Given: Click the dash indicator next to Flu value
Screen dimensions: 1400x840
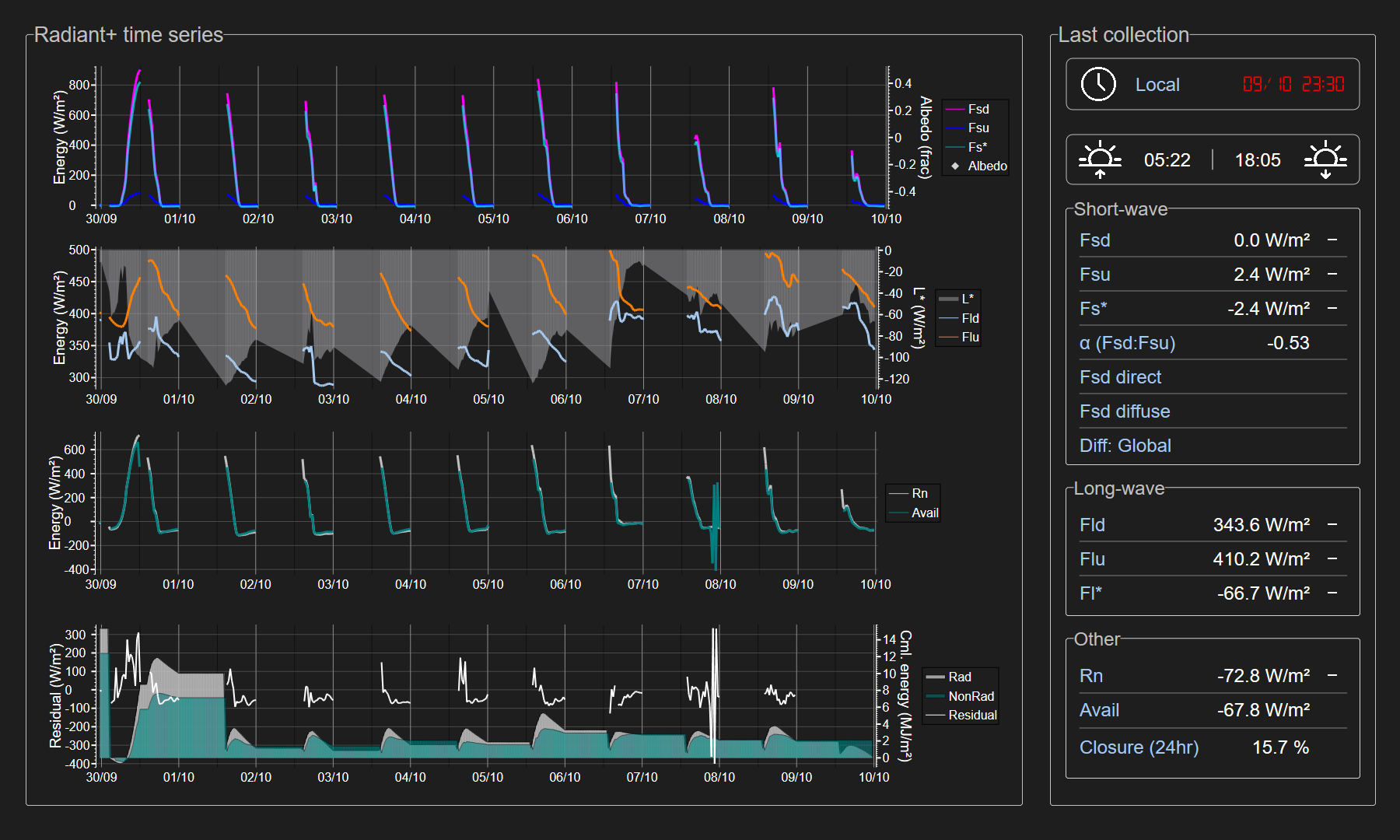Looking at the screenshot, I should point(1332,559).
